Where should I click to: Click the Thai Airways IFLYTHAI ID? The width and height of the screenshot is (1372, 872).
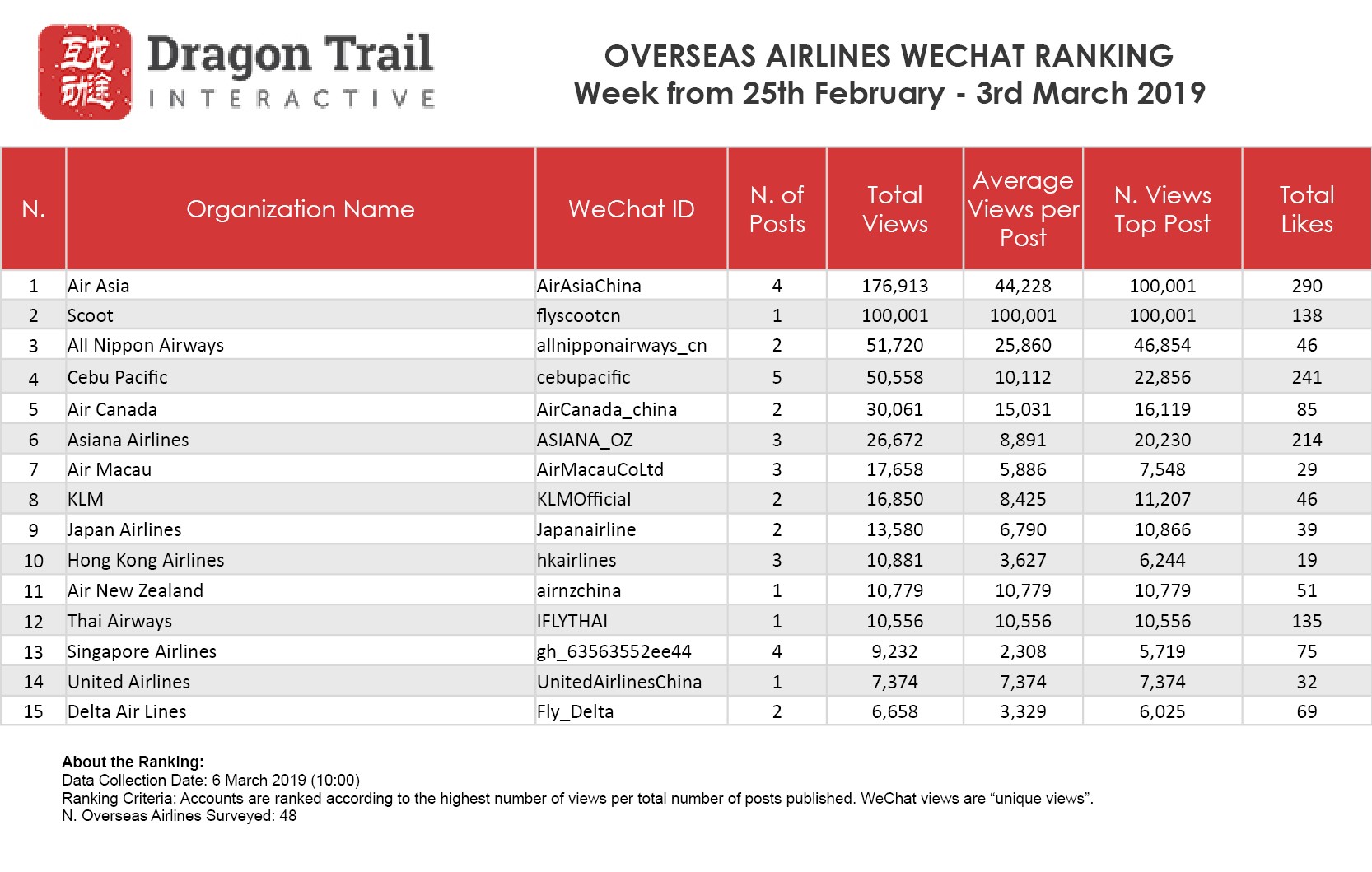[572, 621]
